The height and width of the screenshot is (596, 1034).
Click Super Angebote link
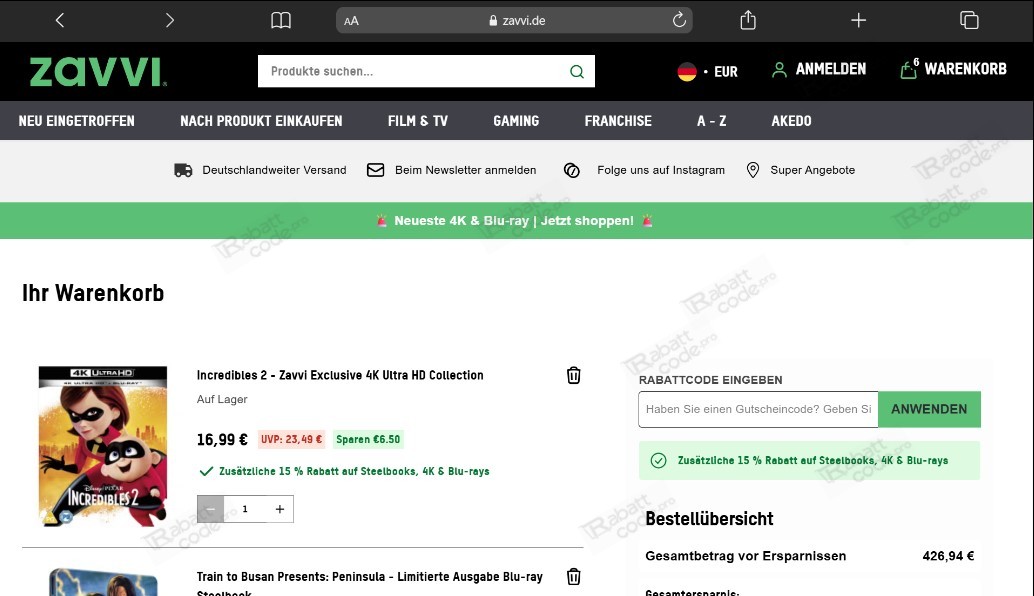click(812, 170)
